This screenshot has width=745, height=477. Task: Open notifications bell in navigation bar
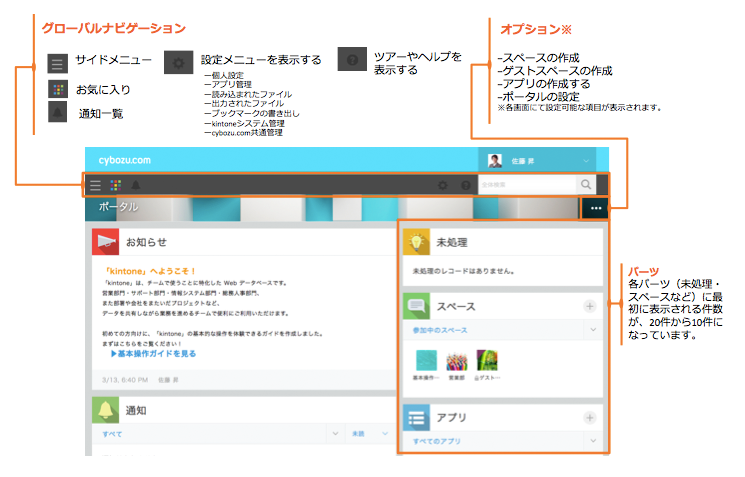[x=135, y=185]
